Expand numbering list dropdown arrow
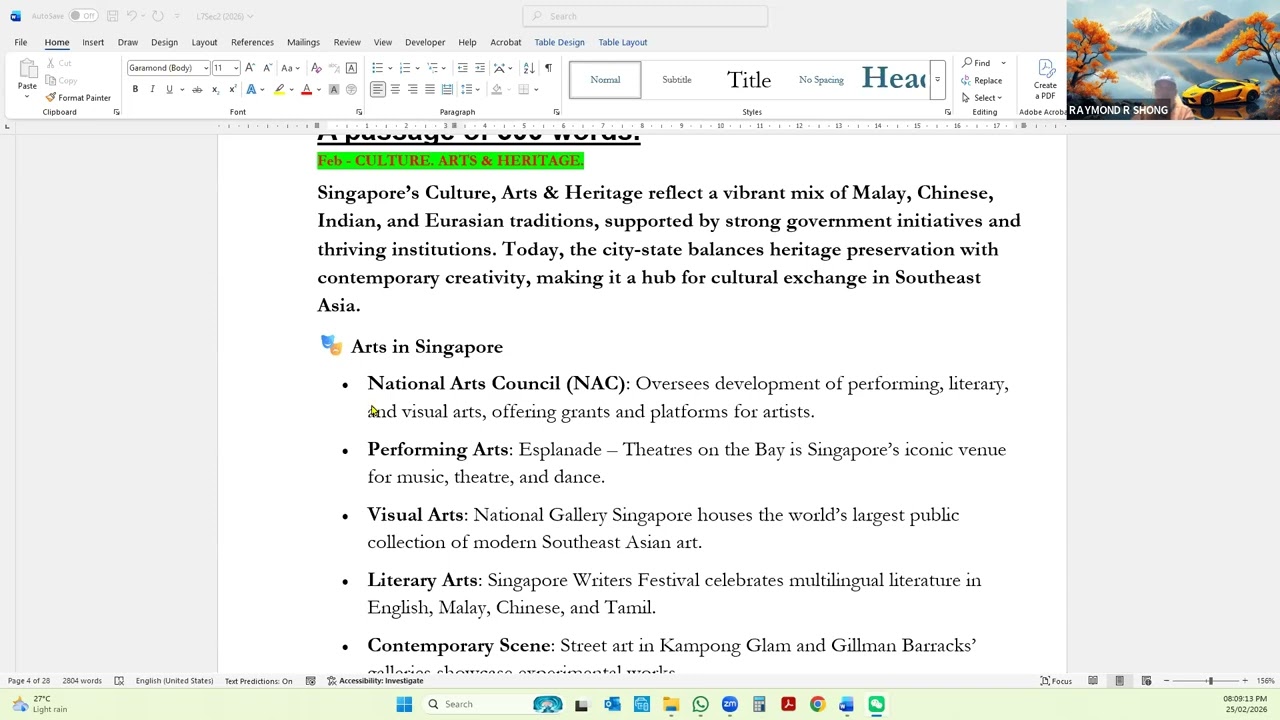Screen dimensions: 1280x720 pos(418,68)
